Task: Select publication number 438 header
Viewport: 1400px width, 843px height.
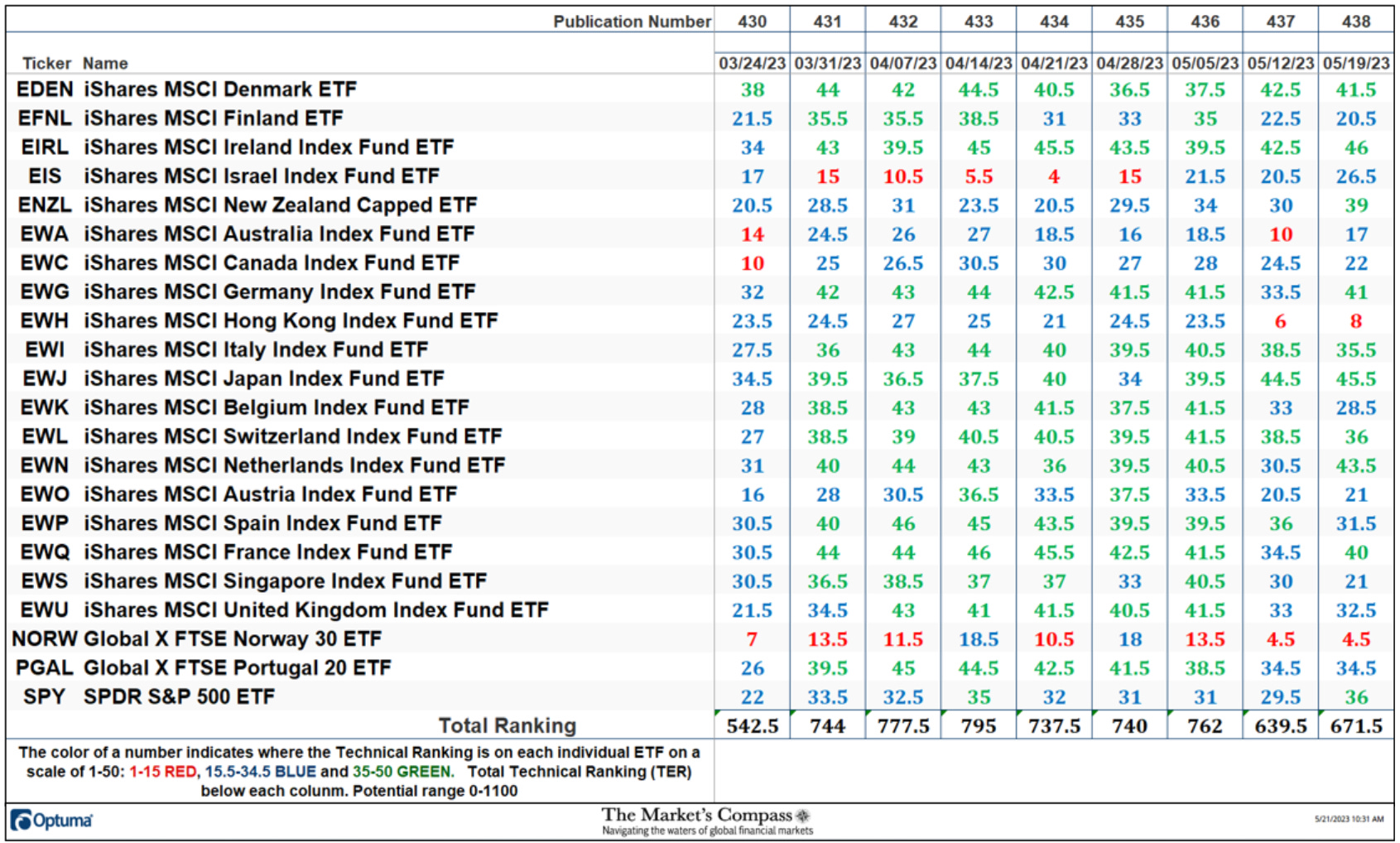Action: (1356, 22)
